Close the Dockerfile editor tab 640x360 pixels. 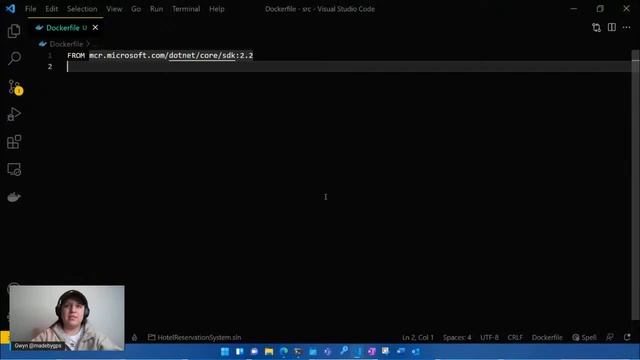[95, 27]
